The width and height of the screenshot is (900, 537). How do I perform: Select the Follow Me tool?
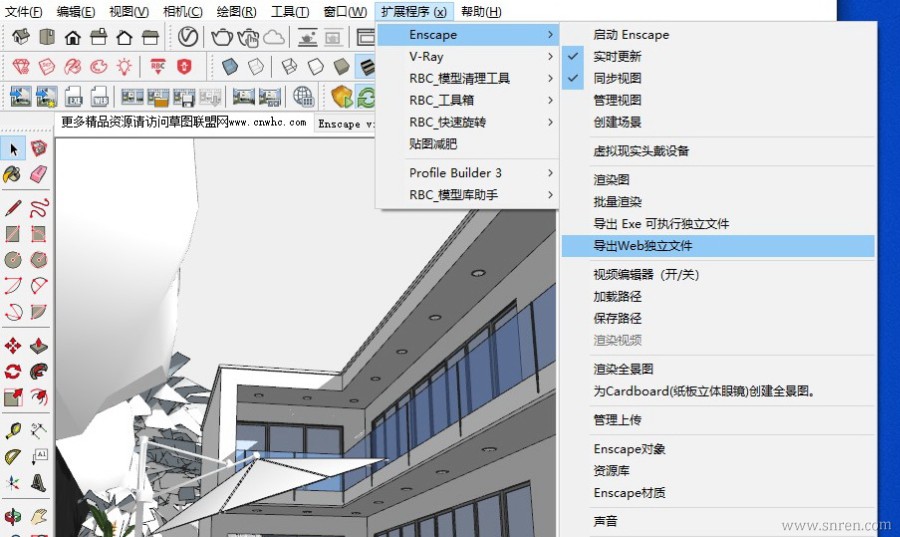pos(38,371)
